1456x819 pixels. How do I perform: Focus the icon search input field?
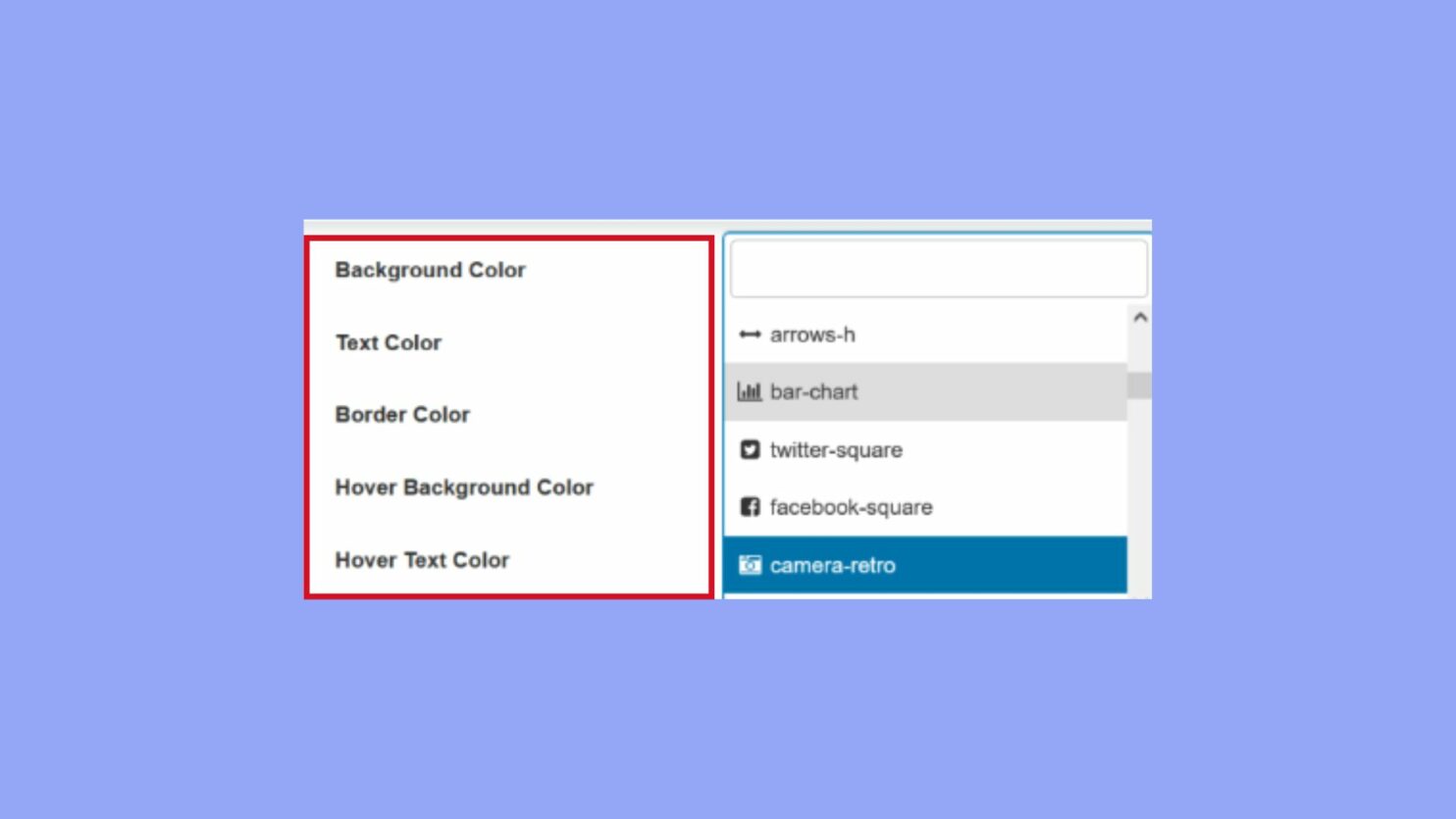click(938, 269)
